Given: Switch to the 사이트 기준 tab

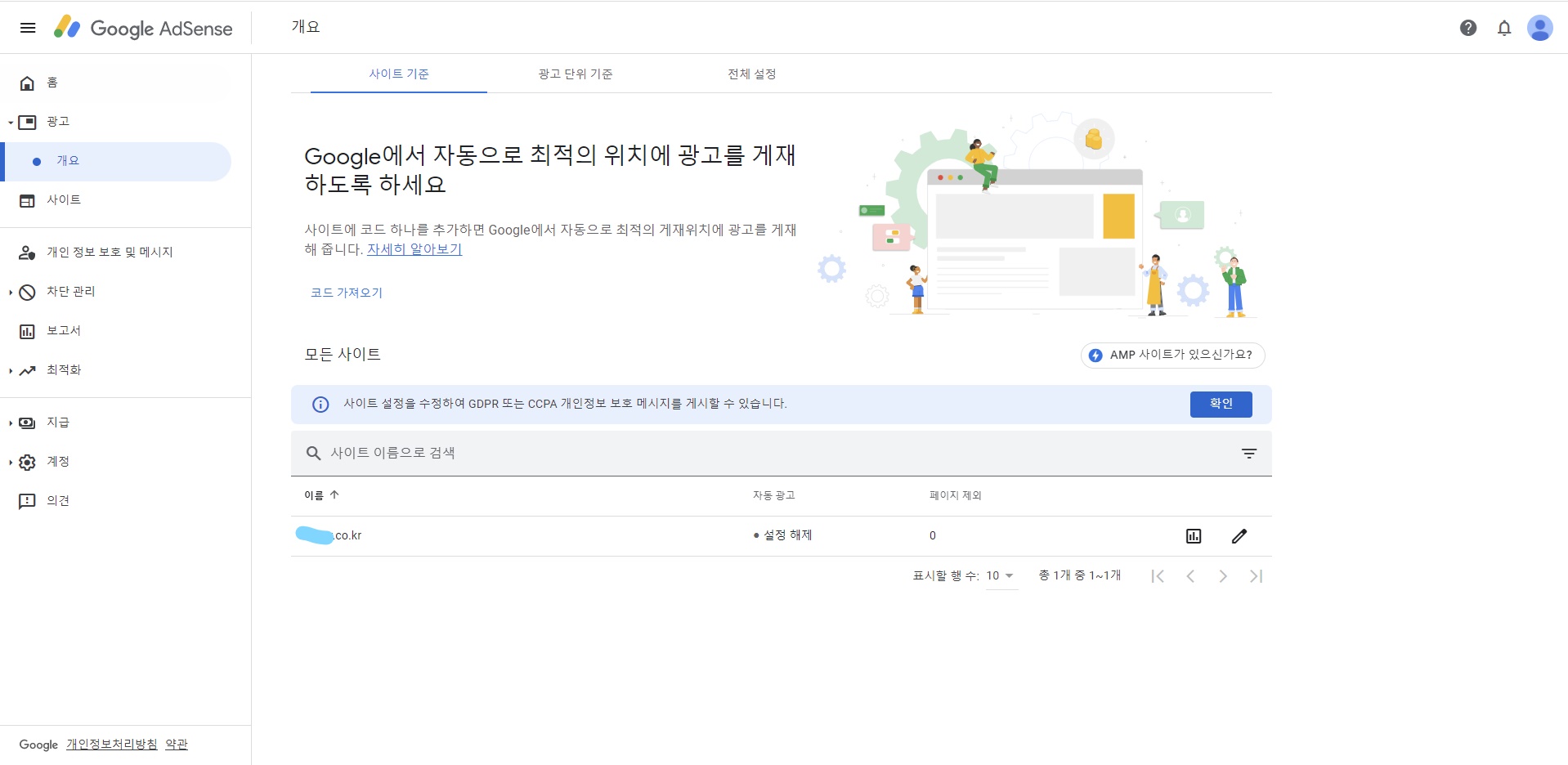Looking at the screenshot, I should pos(399,74).
